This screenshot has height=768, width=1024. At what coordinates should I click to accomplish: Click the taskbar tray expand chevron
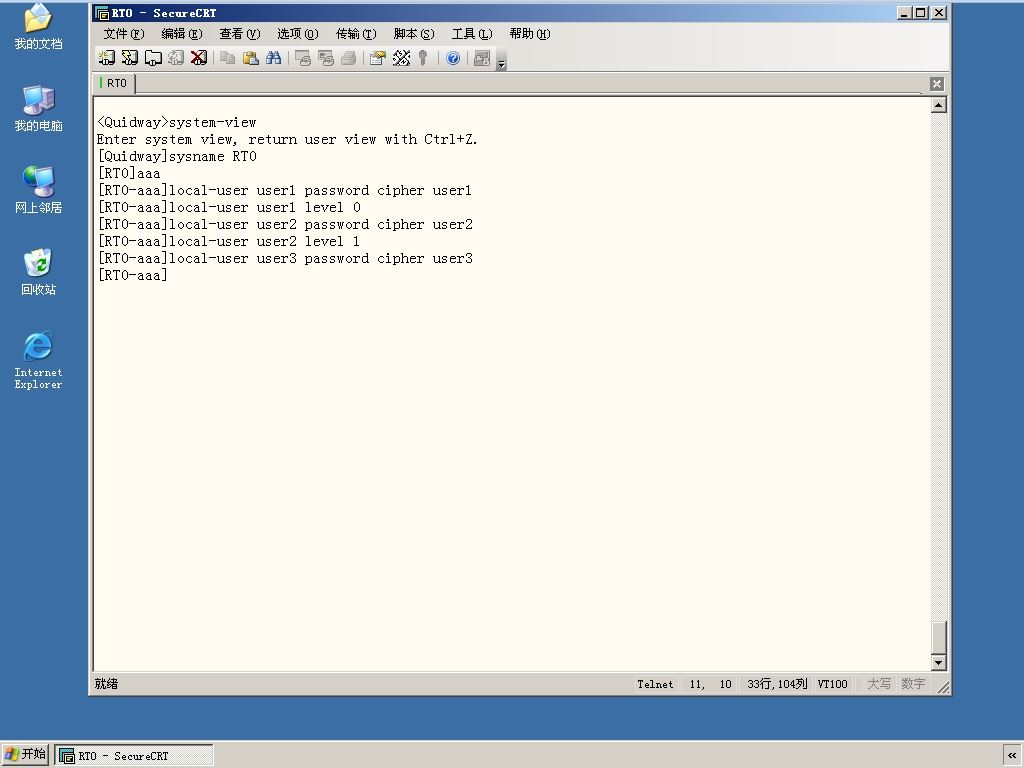[1012, 755]
